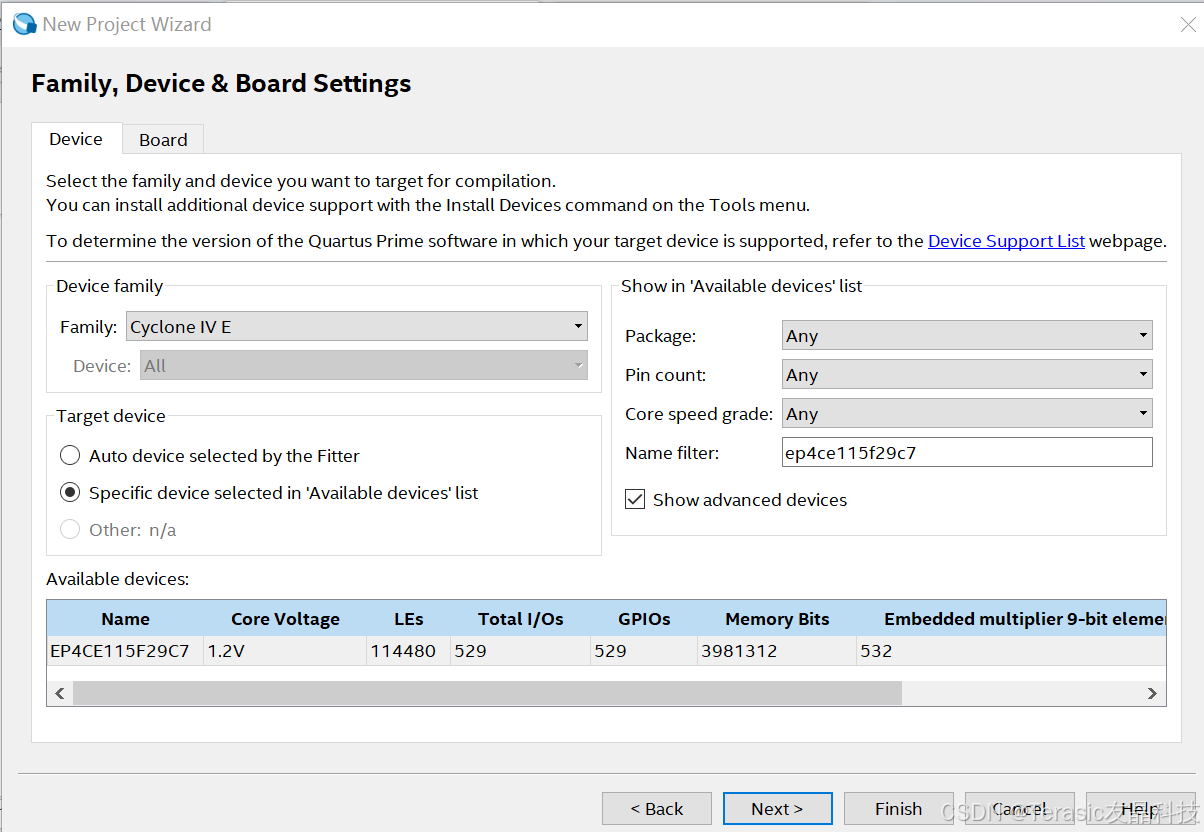Switch to the Device tab
The height and width of the screenshot is (832, 1204).
pyautogui.click(x=76, y=139)
